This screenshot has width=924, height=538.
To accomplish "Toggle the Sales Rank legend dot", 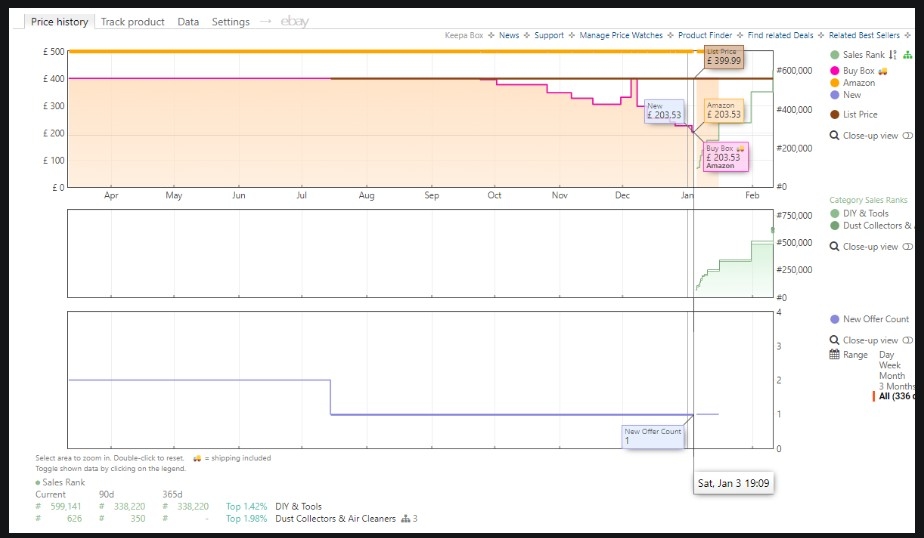I will coord(835,55).
